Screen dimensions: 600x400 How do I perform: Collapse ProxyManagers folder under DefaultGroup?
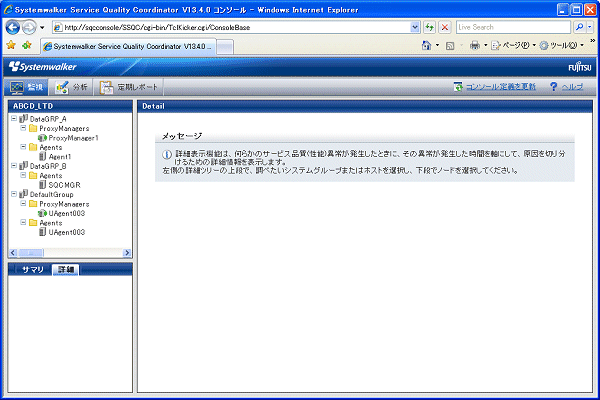pyautogui.click(x=23, y=203)
